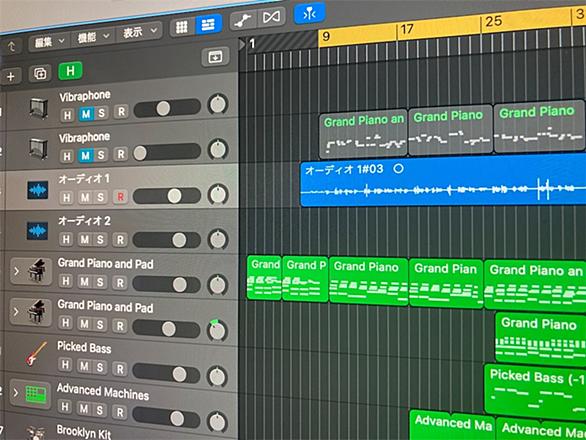586x440 pixels.
Task: Click bar 25 on the ruler
Action: click(x=493, y=21)
